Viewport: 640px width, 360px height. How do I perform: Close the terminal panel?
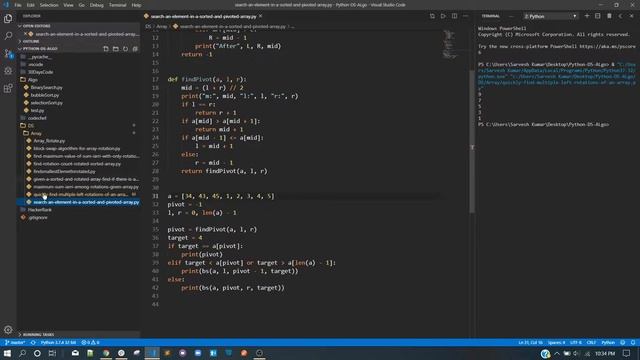(631, 16)
